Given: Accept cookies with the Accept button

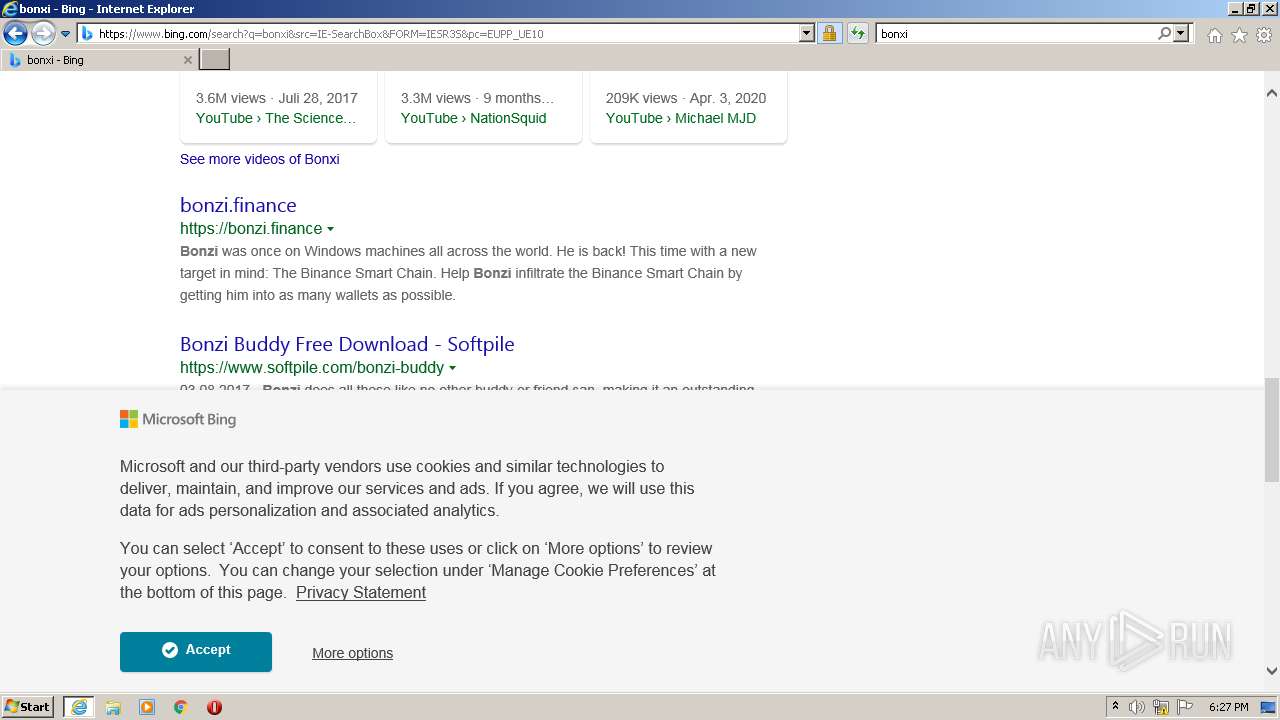Looking at the screenshot, I should point(196,651).
